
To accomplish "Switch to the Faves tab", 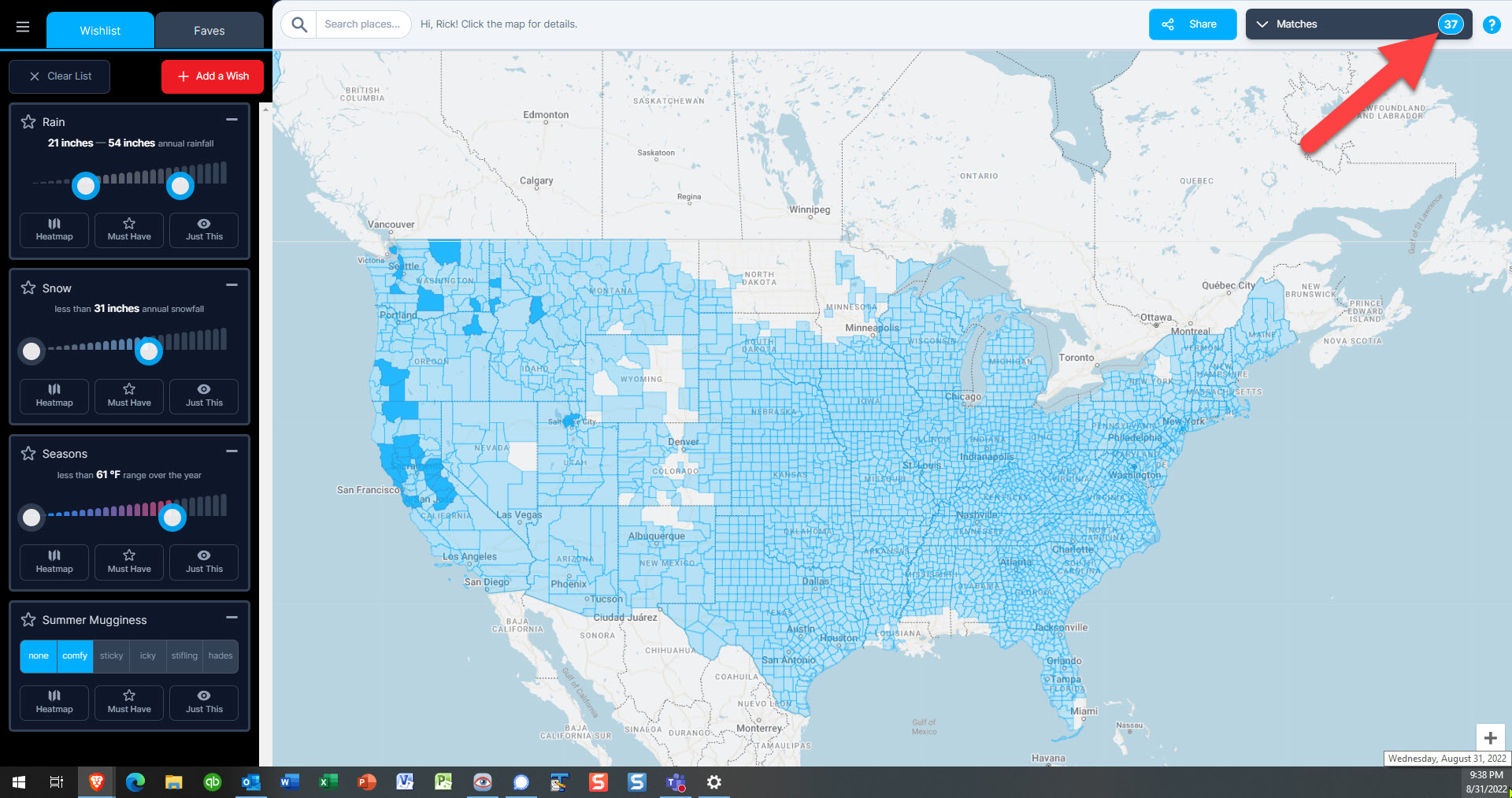I will tap(209, 31).
